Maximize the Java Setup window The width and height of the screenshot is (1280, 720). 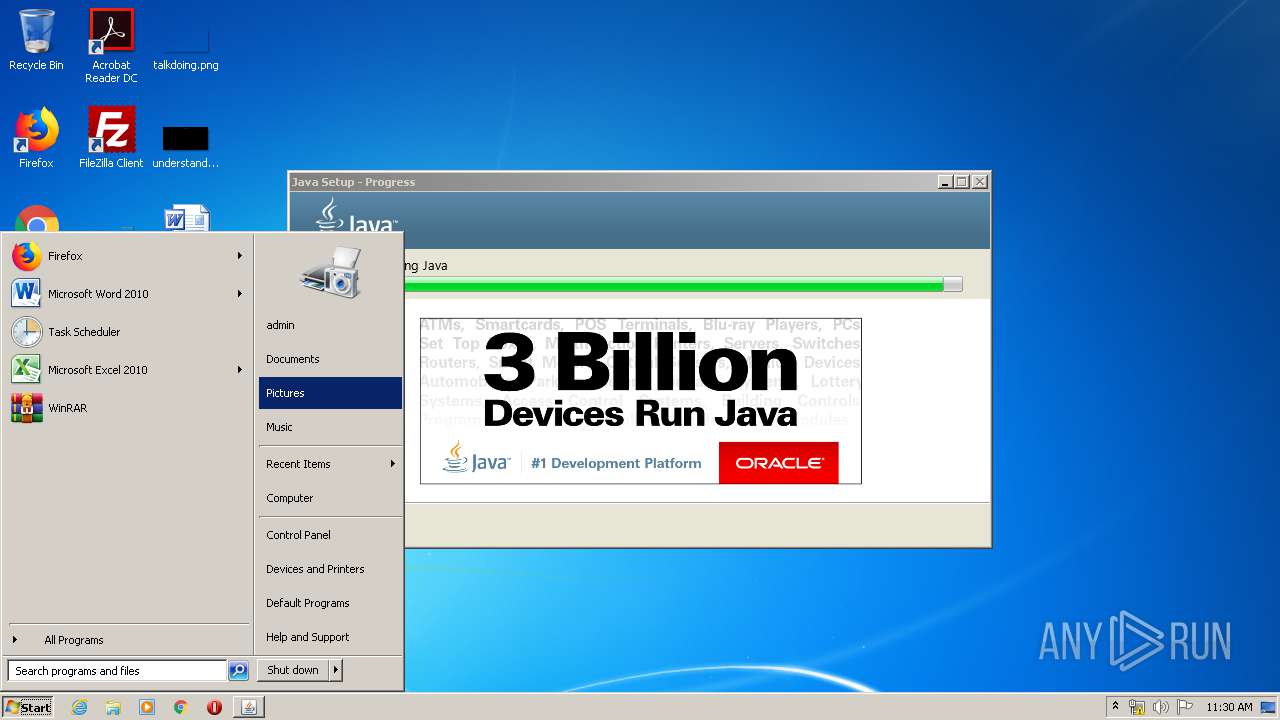[962, 182]
